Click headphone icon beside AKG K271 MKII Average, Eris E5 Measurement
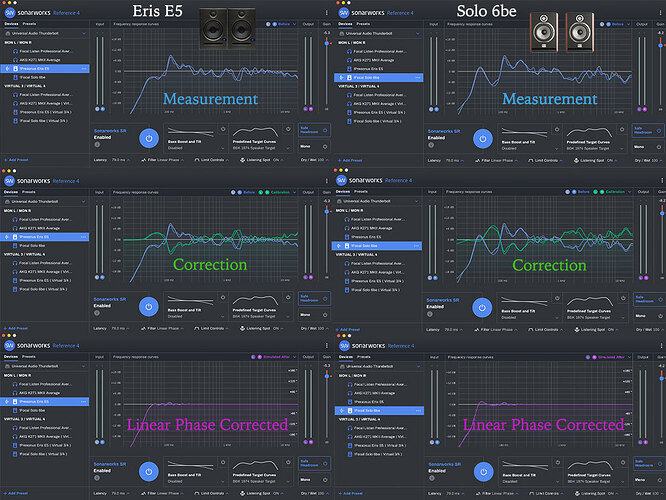 point(15,60)
